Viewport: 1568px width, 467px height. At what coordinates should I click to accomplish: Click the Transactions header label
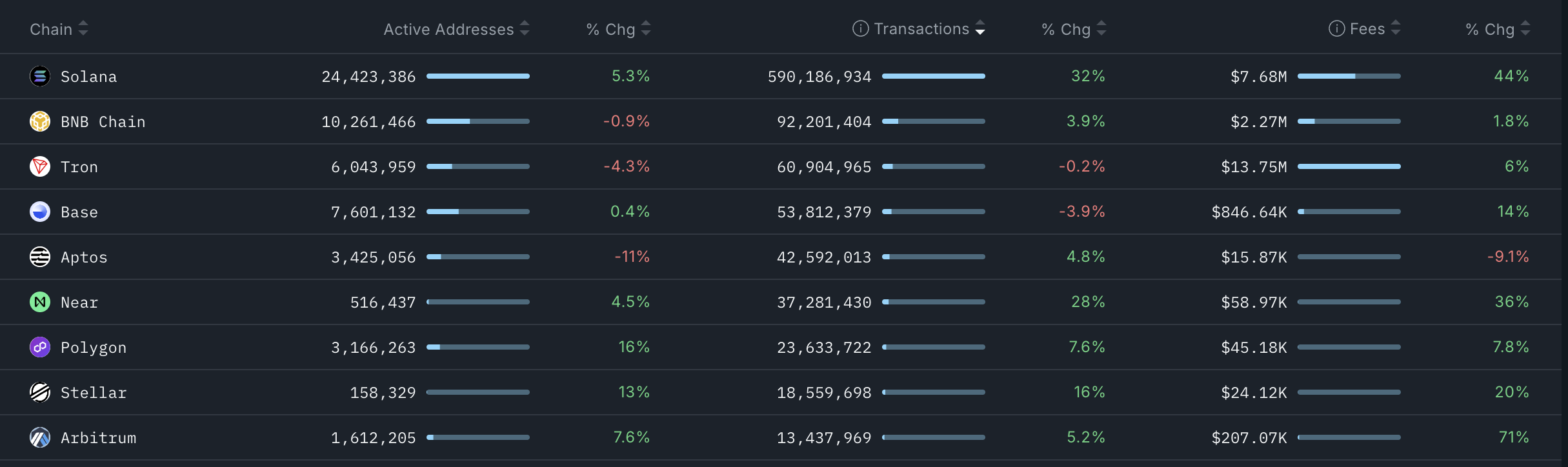pyautogui.click(x=921, y=29)
